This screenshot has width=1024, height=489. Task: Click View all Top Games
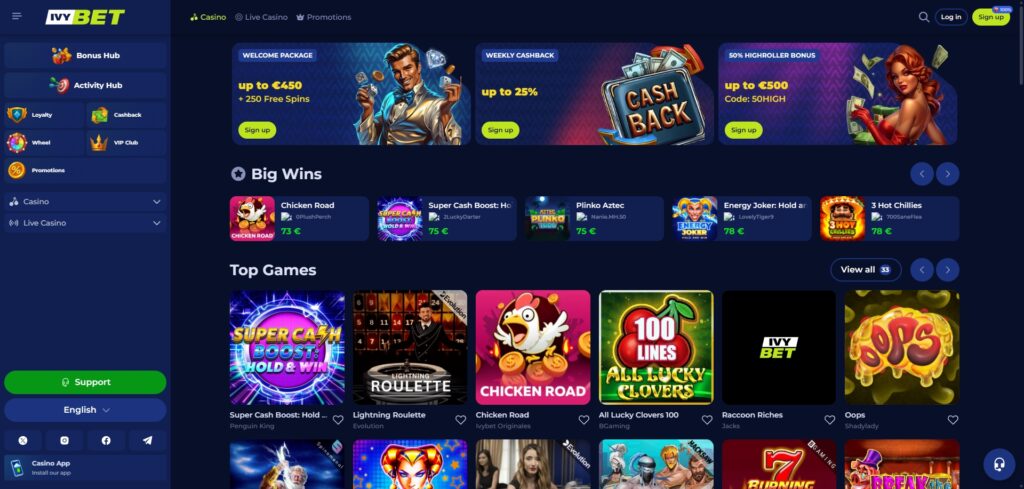tap(865, 270)
